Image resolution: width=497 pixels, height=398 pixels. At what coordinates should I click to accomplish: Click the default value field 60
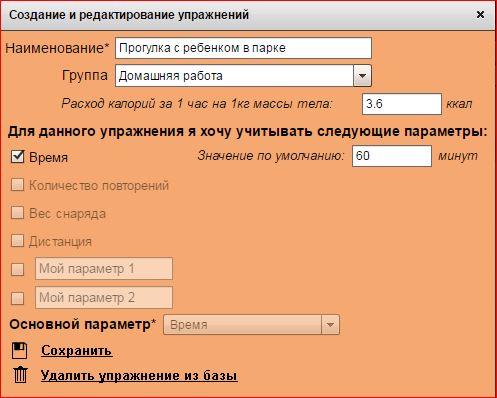click(x=392, y=156)
